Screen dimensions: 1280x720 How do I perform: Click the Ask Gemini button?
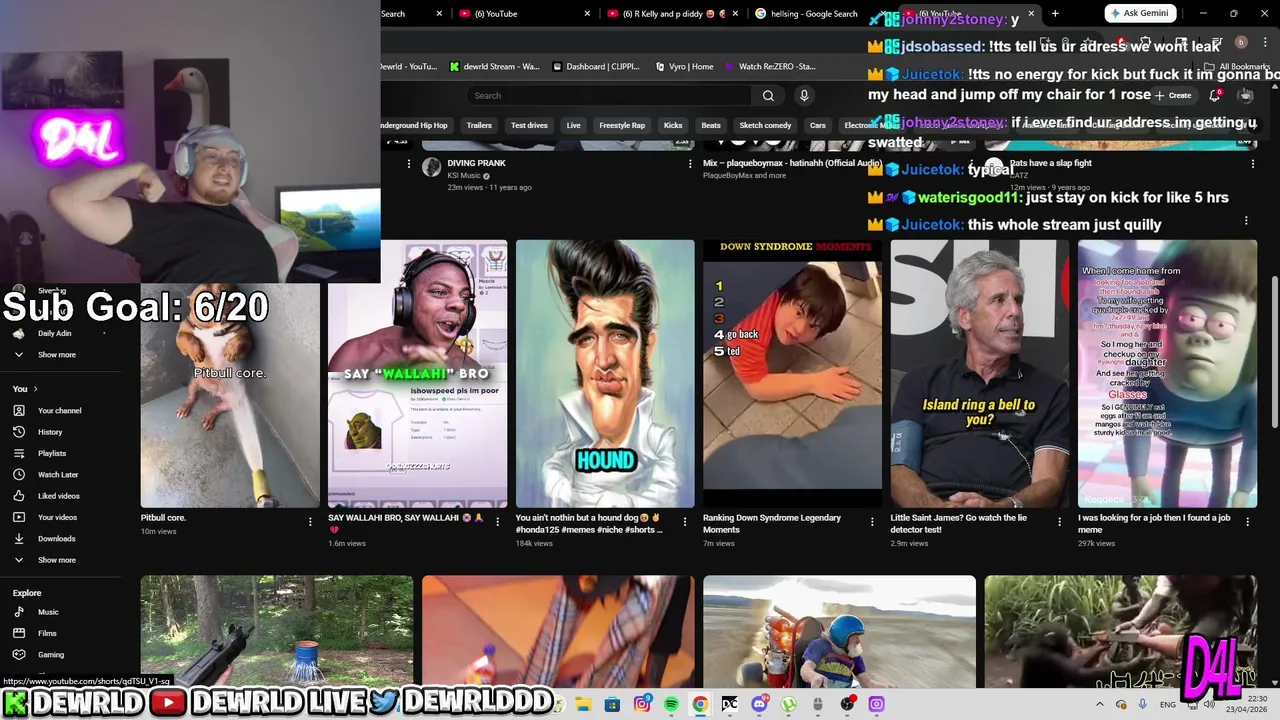tap(1138, 14)
